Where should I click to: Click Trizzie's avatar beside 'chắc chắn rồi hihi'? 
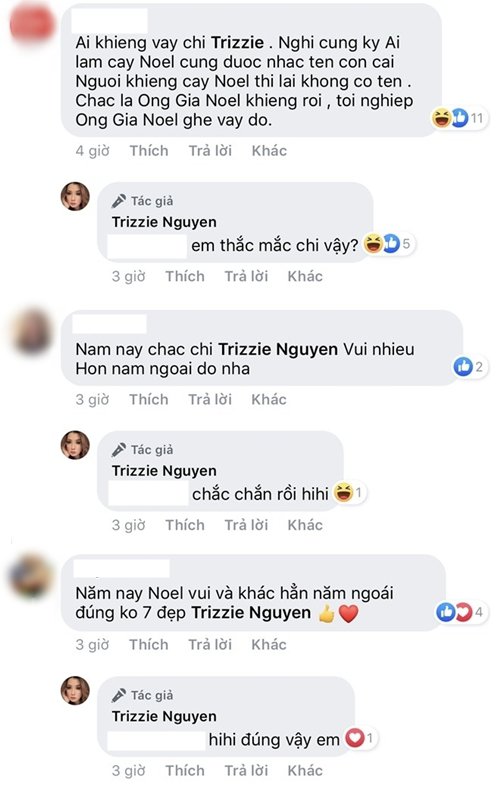pyautogui.click(x=75, y=445)
